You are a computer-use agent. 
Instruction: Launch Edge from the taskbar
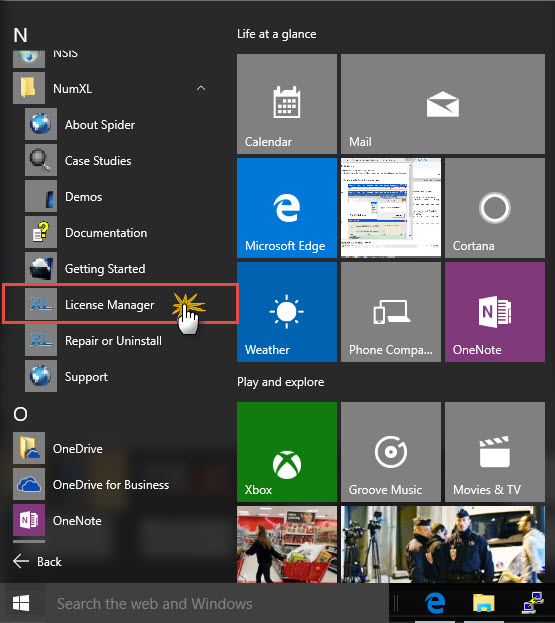435,603
